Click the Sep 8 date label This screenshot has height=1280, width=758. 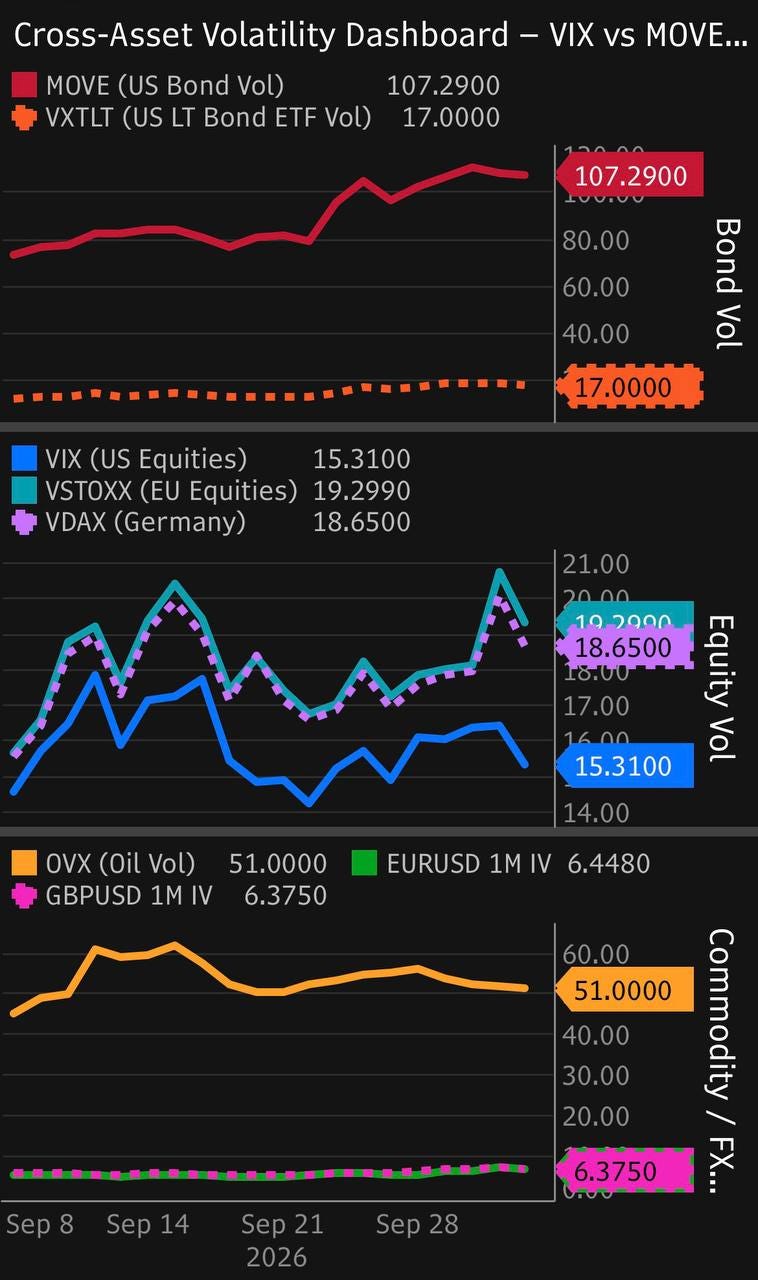point(40,1225)
